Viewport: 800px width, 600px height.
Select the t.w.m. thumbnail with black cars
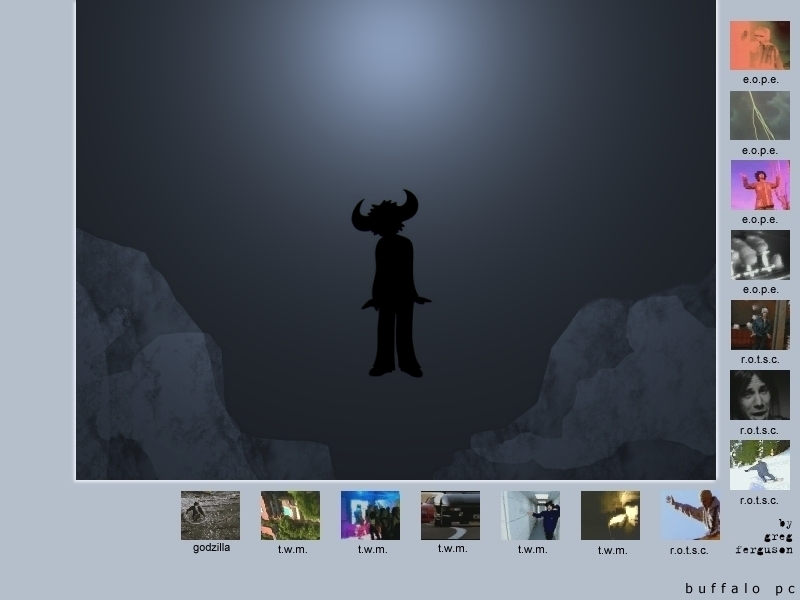click(451, 515)
